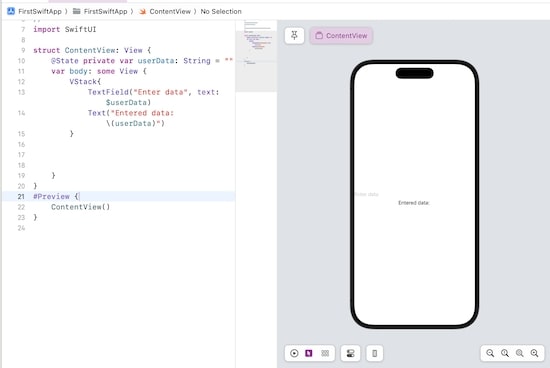Click the '\(userData)")' code text

(x=135, y=123)
